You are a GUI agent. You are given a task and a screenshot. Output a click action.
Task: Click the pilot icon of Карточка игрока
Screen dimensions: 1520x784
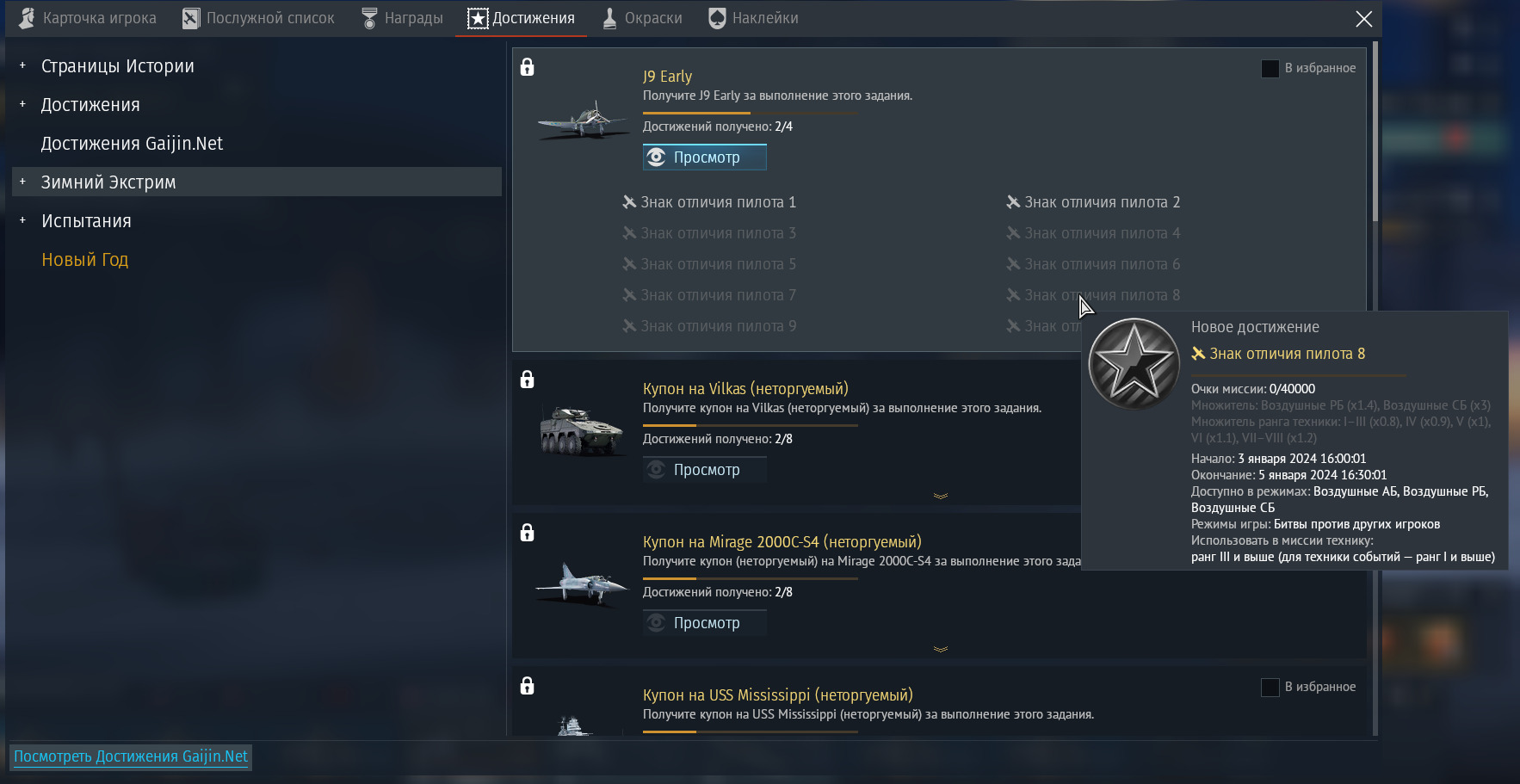coord(27,18)
